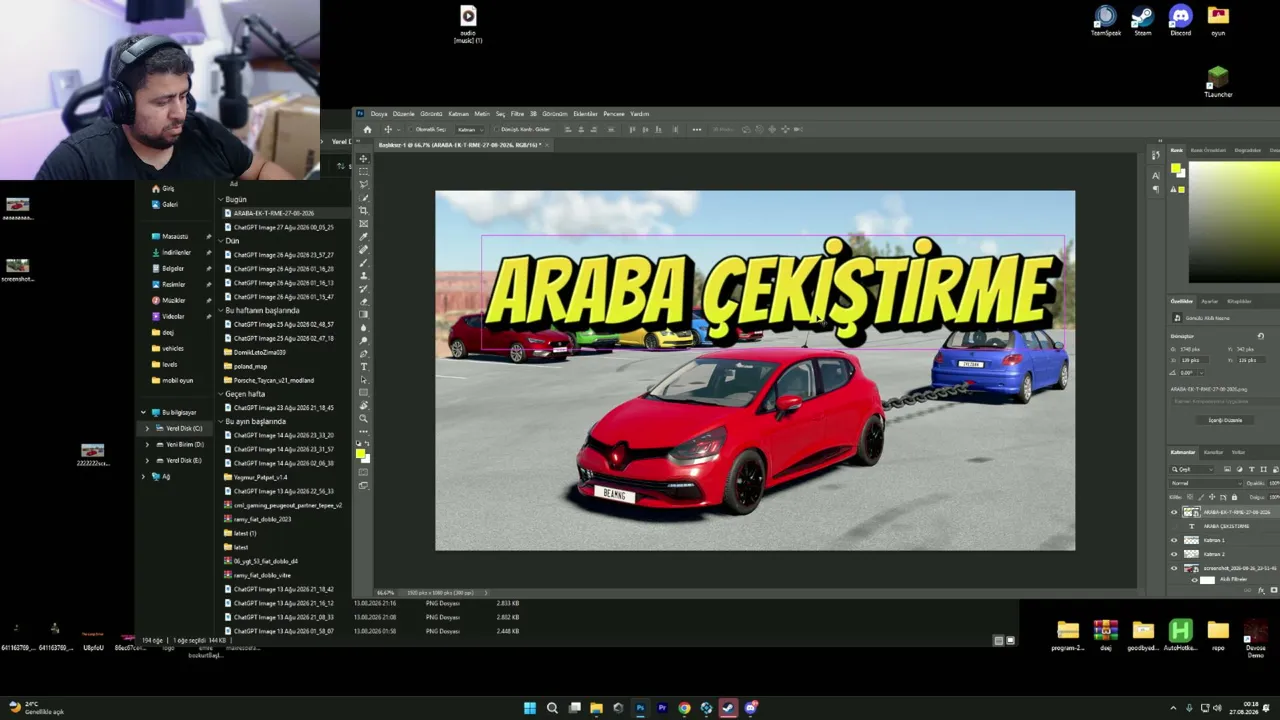Screen dimensions: 1280x720
Task: Switch to the Kanallar tab
Action: pos(1213,452)
